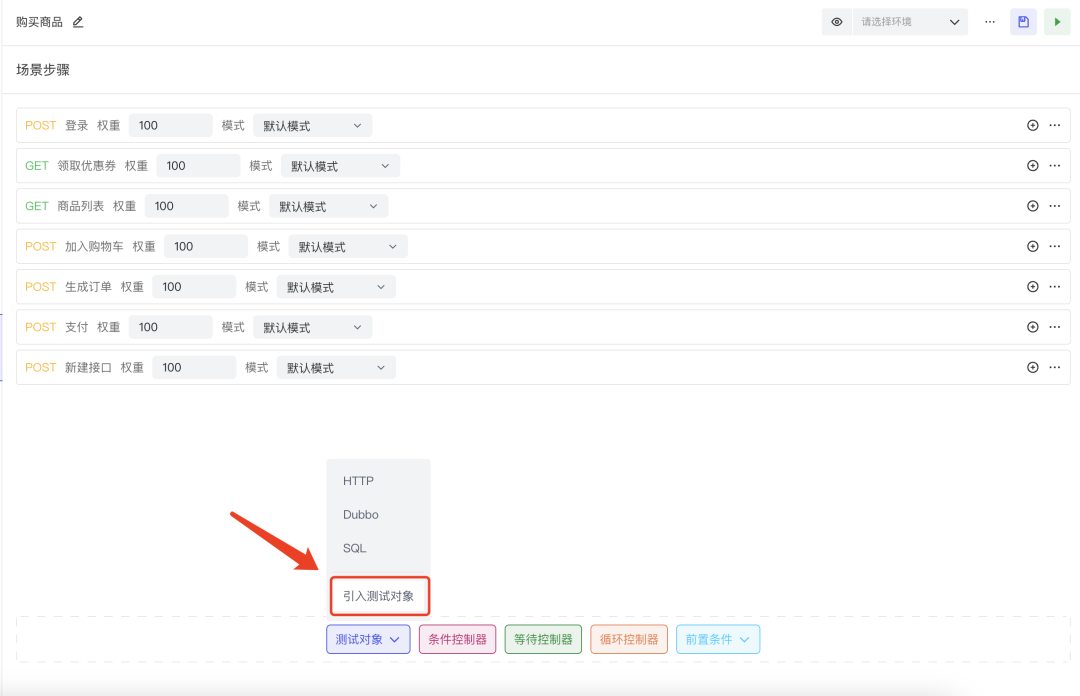Add a 条件控制器 condition controller

457,639
